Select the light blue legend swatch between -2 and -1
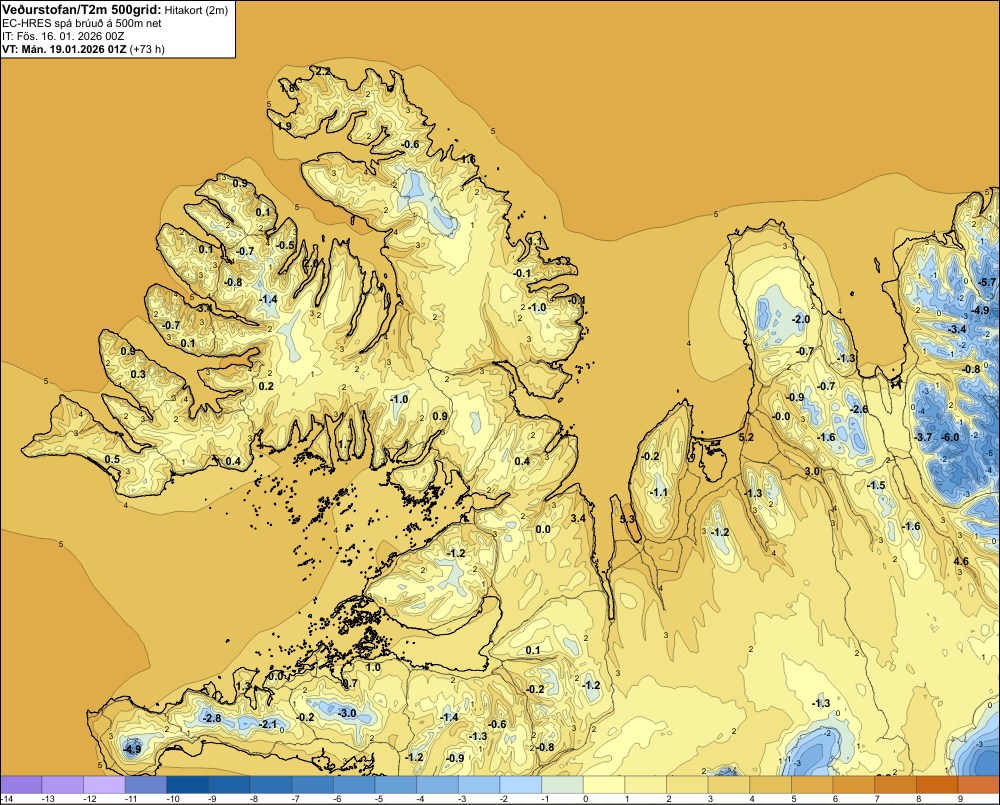Image resolution: width=1000 pixels, height=805 pixels. point(520,785)
